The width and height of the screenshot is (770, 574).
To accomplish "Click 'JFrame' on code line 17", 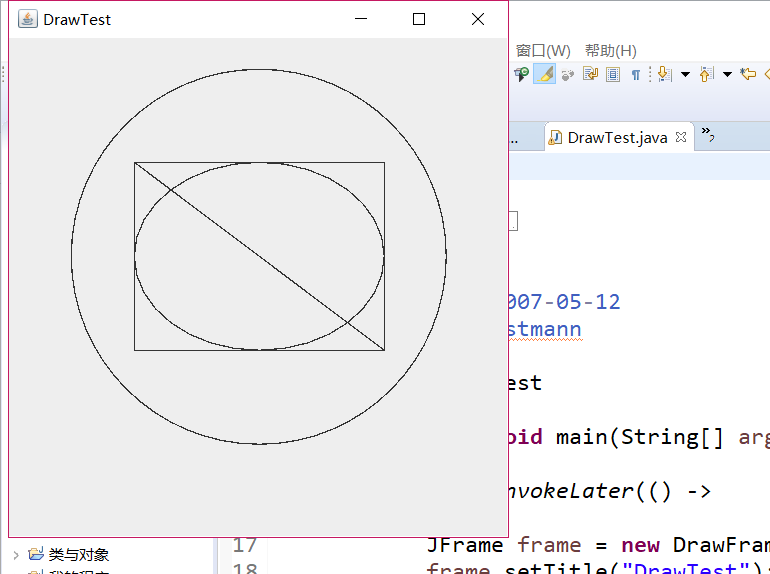I will click(x=465, y=545).
